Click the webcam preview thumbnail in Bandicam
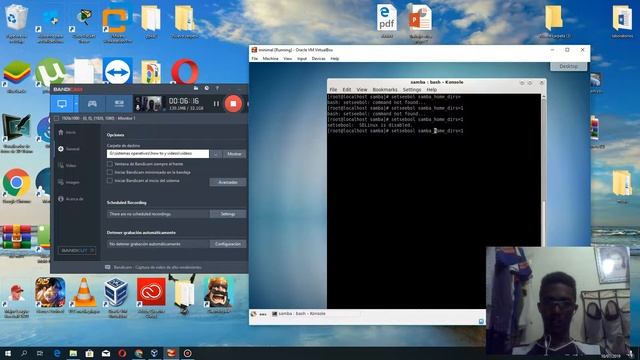Viewport: 640px width, 360px height. tap(151, 104)
